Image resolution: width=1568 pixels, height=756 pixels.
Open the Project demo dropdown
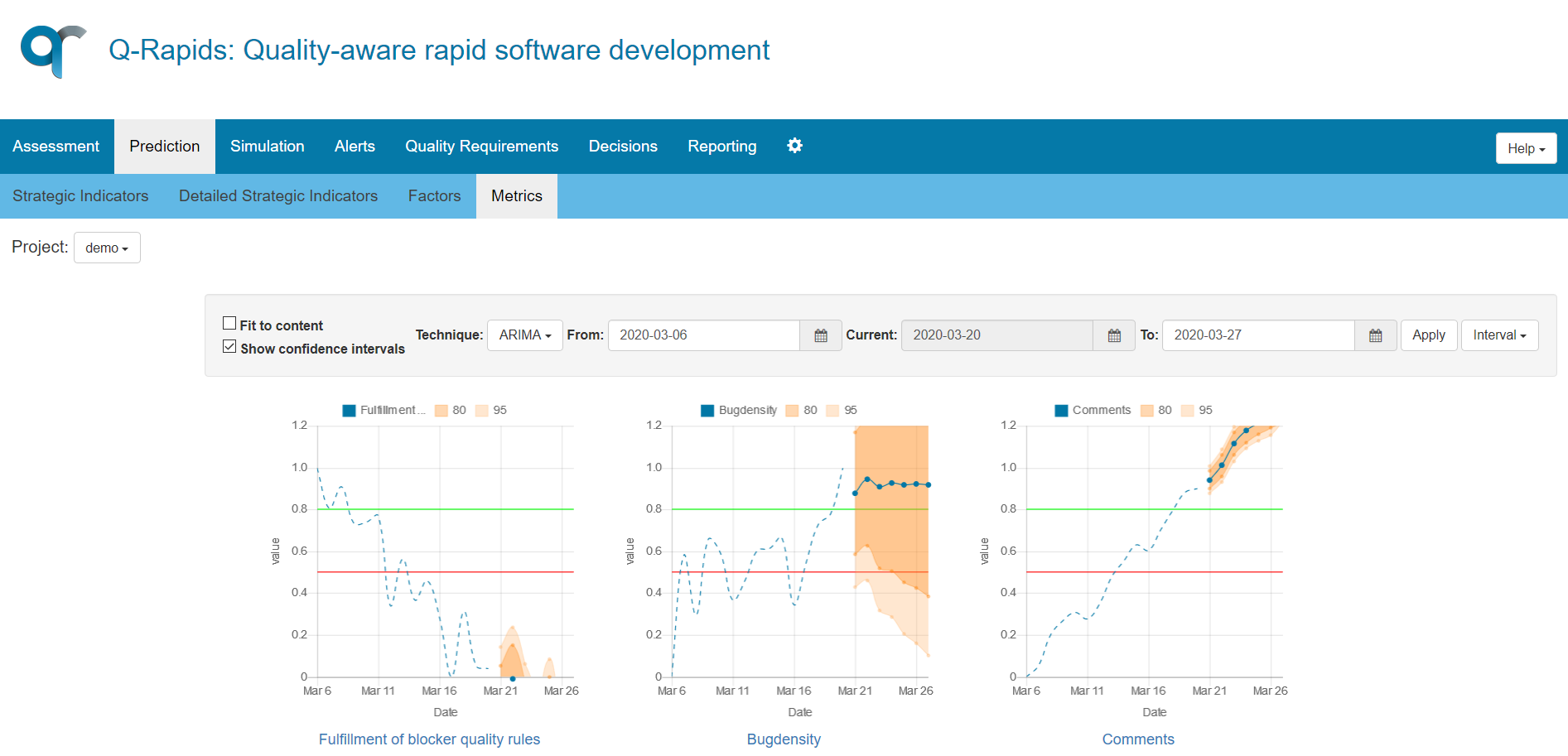[106, 247]
